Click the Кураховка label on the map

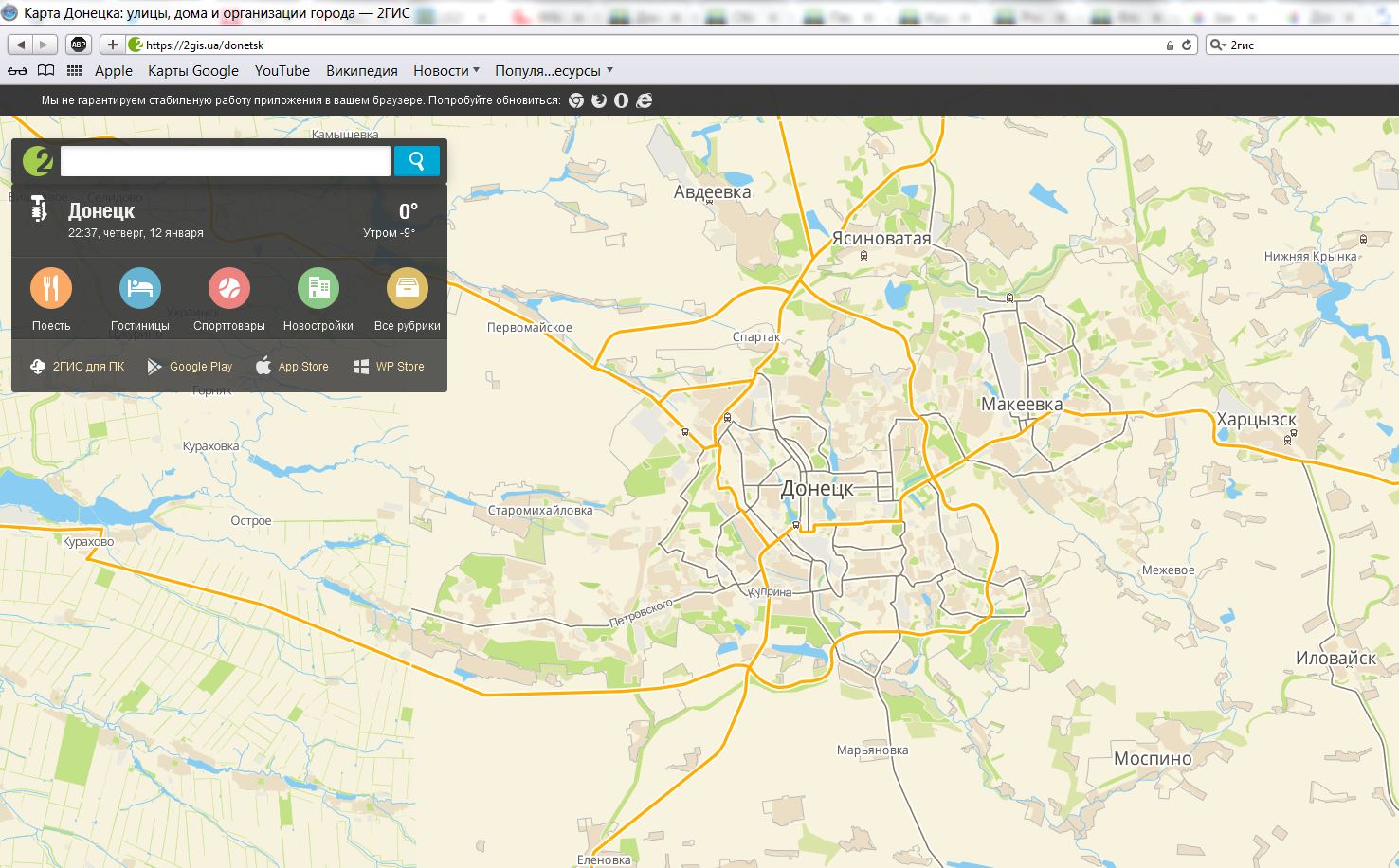pos(210,446)
